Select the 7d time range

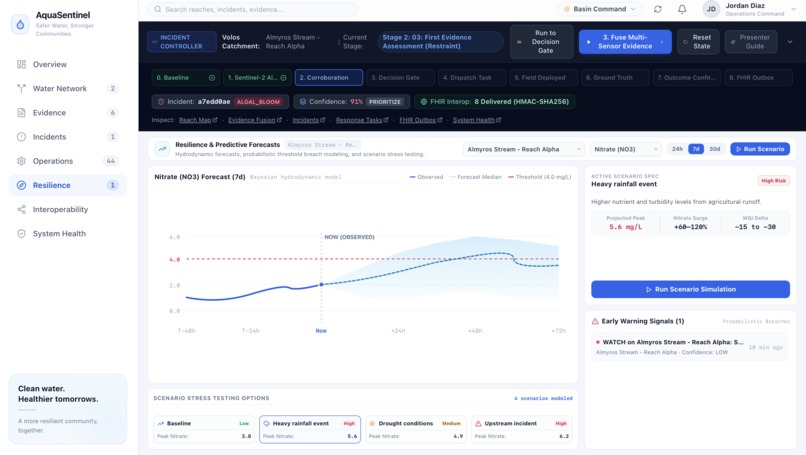(x=695, y=149)
